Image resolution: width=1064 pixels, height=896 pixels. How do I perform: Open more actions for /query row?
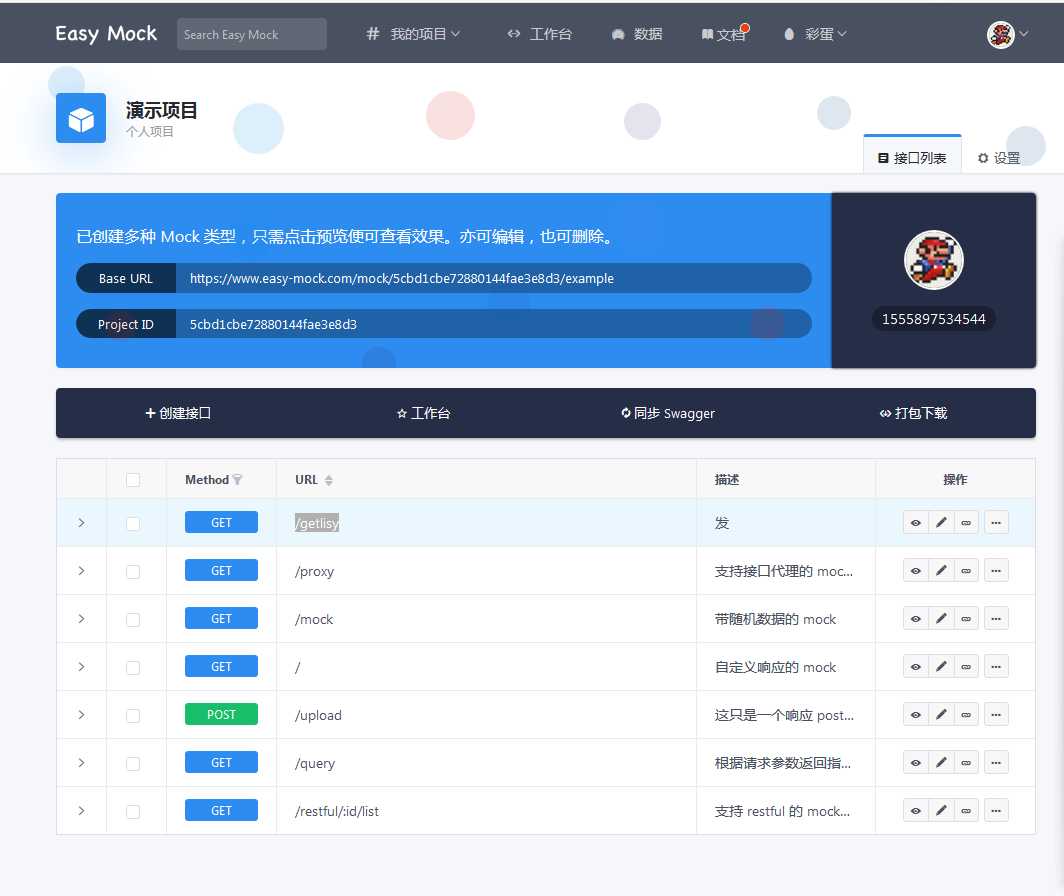pos(996,763)
